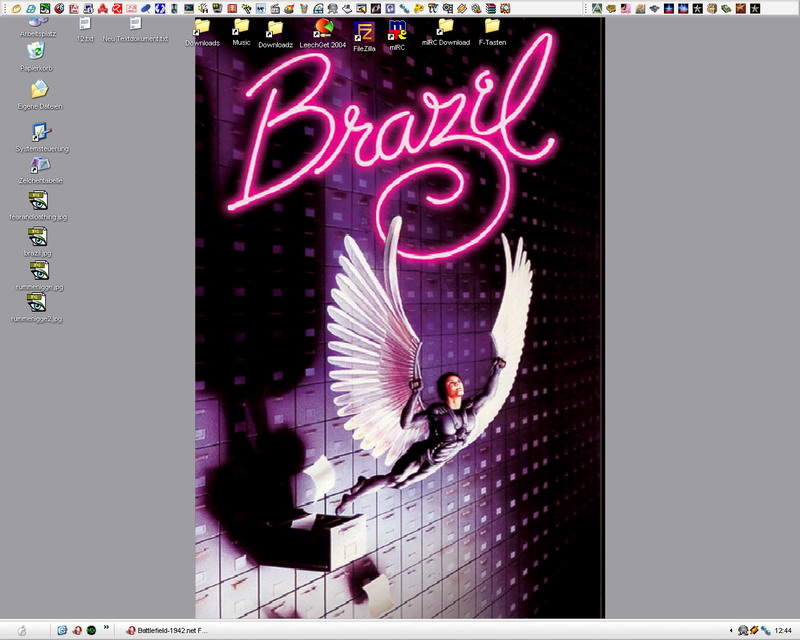The width and height of the screenshot is (800, 640).
Task: Click the red ball toolbar icon
Action: (60, 8)
